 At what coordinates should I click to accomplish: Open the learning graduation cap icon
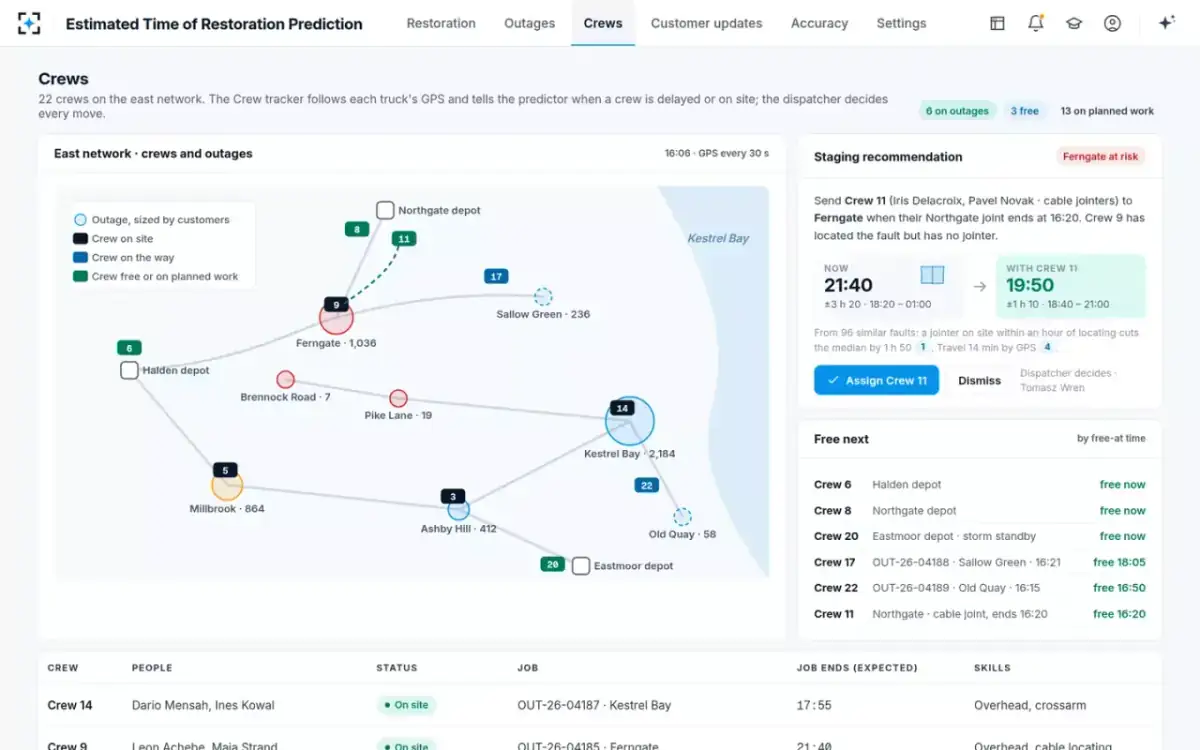tap(1074, 23)
